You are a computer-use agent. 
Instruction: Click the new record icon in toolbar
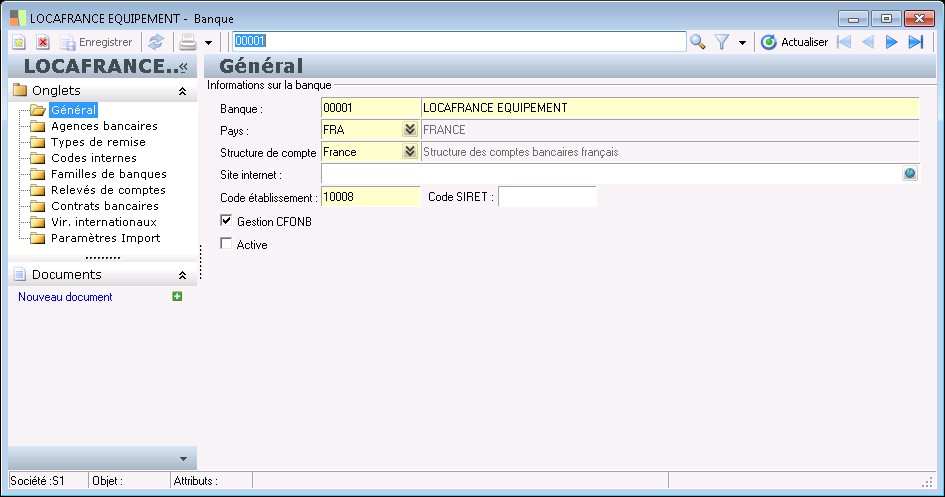click(x=19, y=42)
